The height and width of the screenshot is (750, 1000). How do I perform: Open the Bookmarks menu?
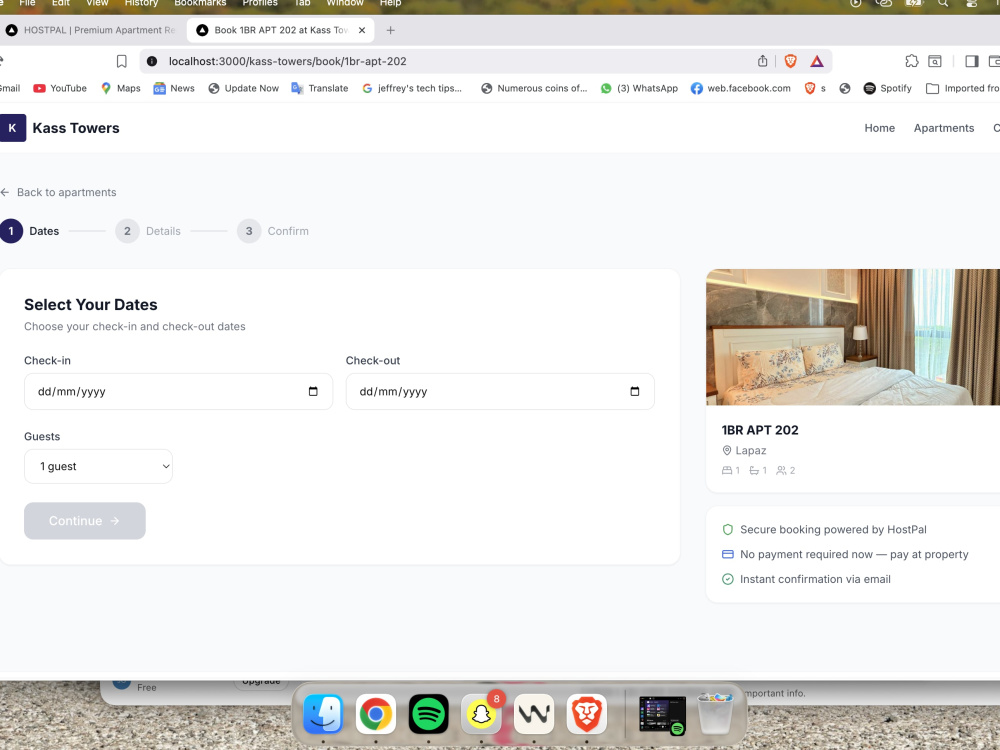(x=200, y=3)
